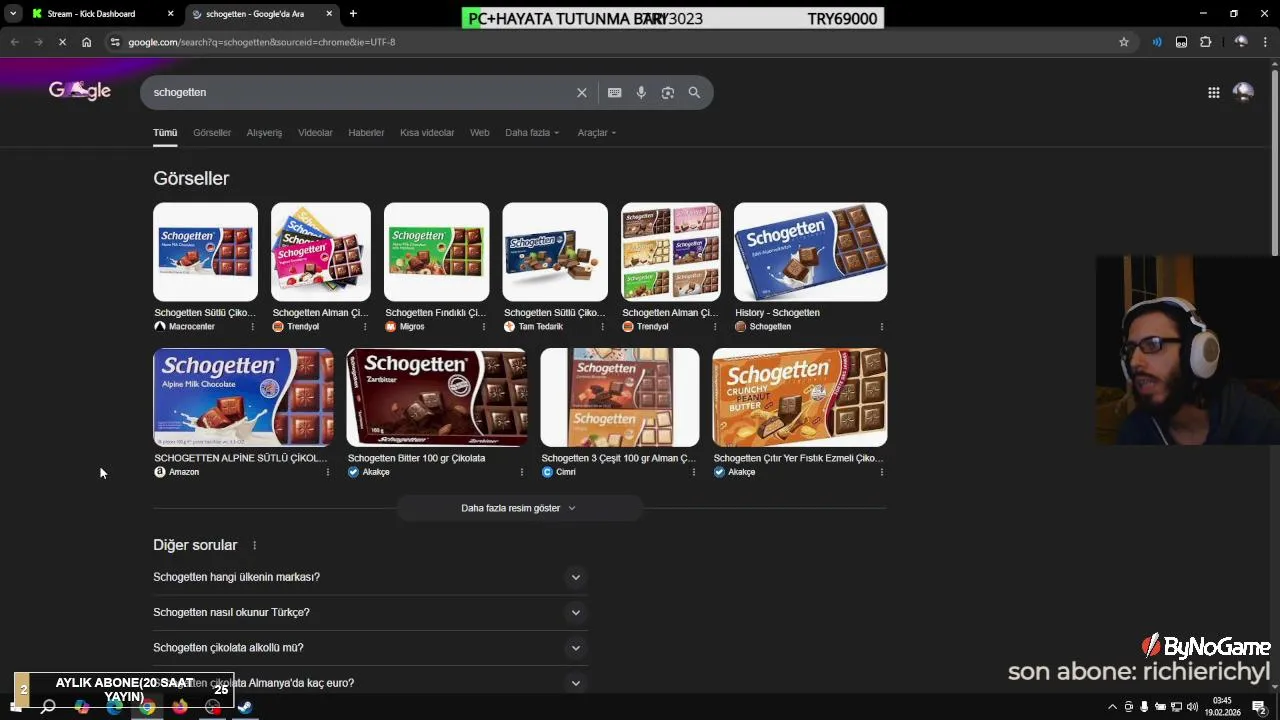Start voice search with the microphone icon
1280x720 pixels.
coord(641,92)
